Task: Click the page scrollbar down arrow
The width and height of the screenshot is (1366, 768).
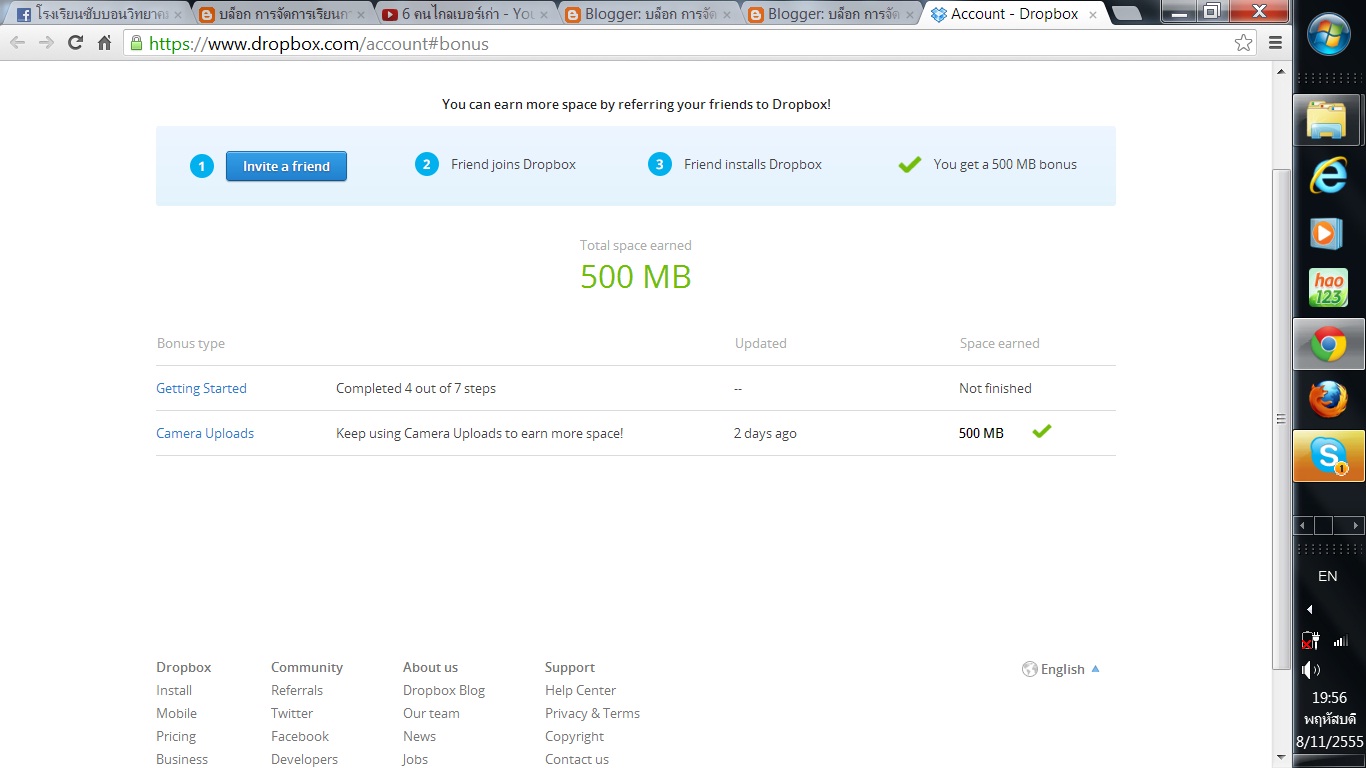Action: point(1281,757)
